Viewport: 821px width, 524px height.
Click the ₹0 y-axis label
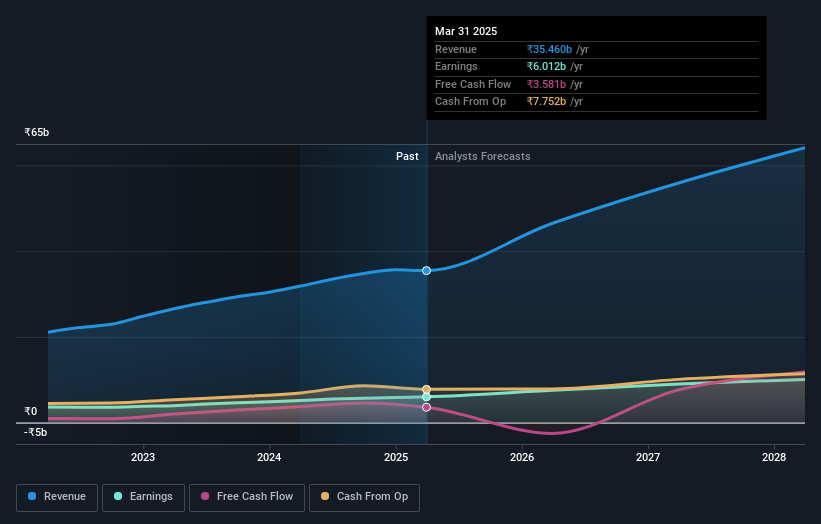(x=31, y=411)
